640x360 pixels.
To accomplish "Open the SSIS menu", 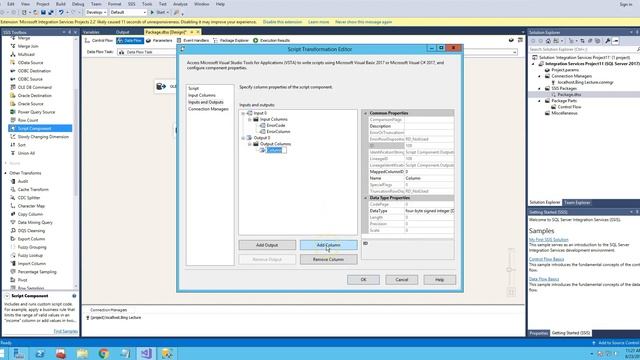I will (131, 4).
